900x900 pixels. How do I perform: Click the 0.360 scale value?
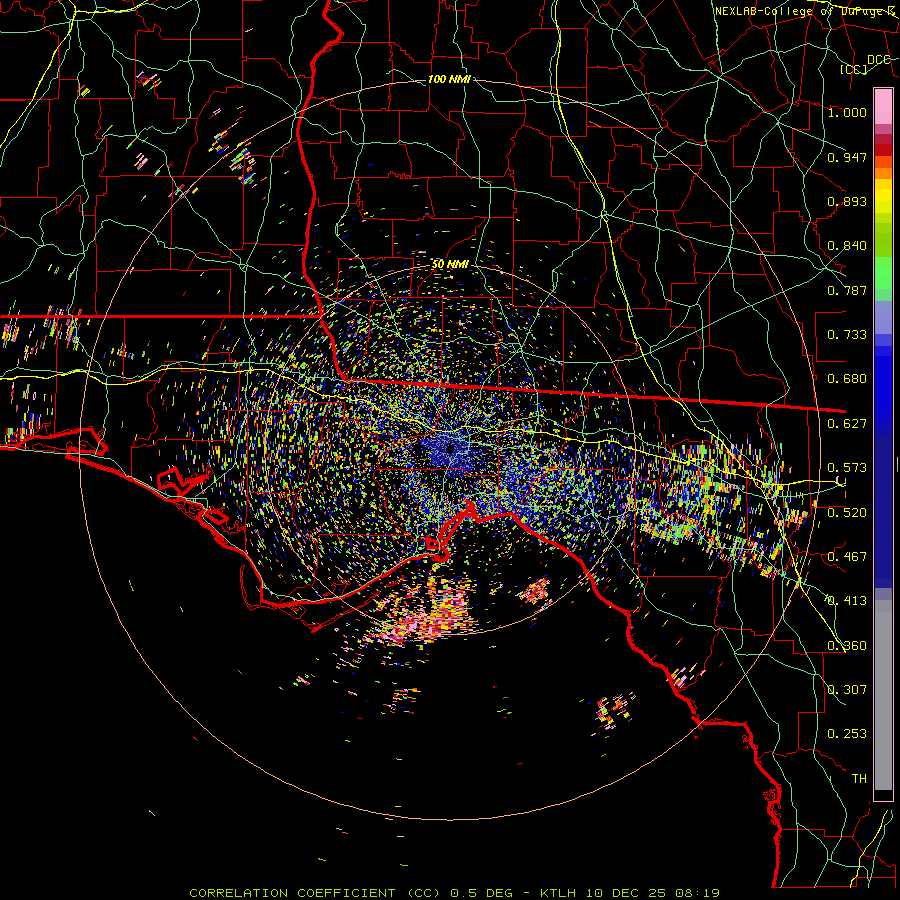847,646
